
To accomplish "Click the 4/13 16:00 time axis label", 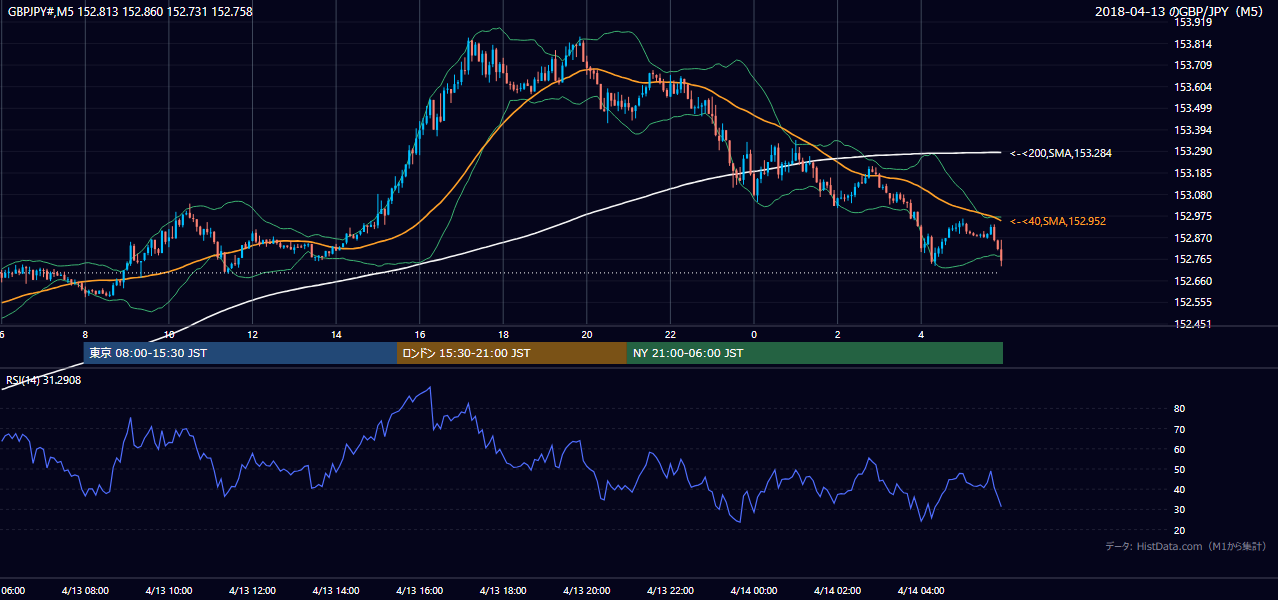I will 419,590.
